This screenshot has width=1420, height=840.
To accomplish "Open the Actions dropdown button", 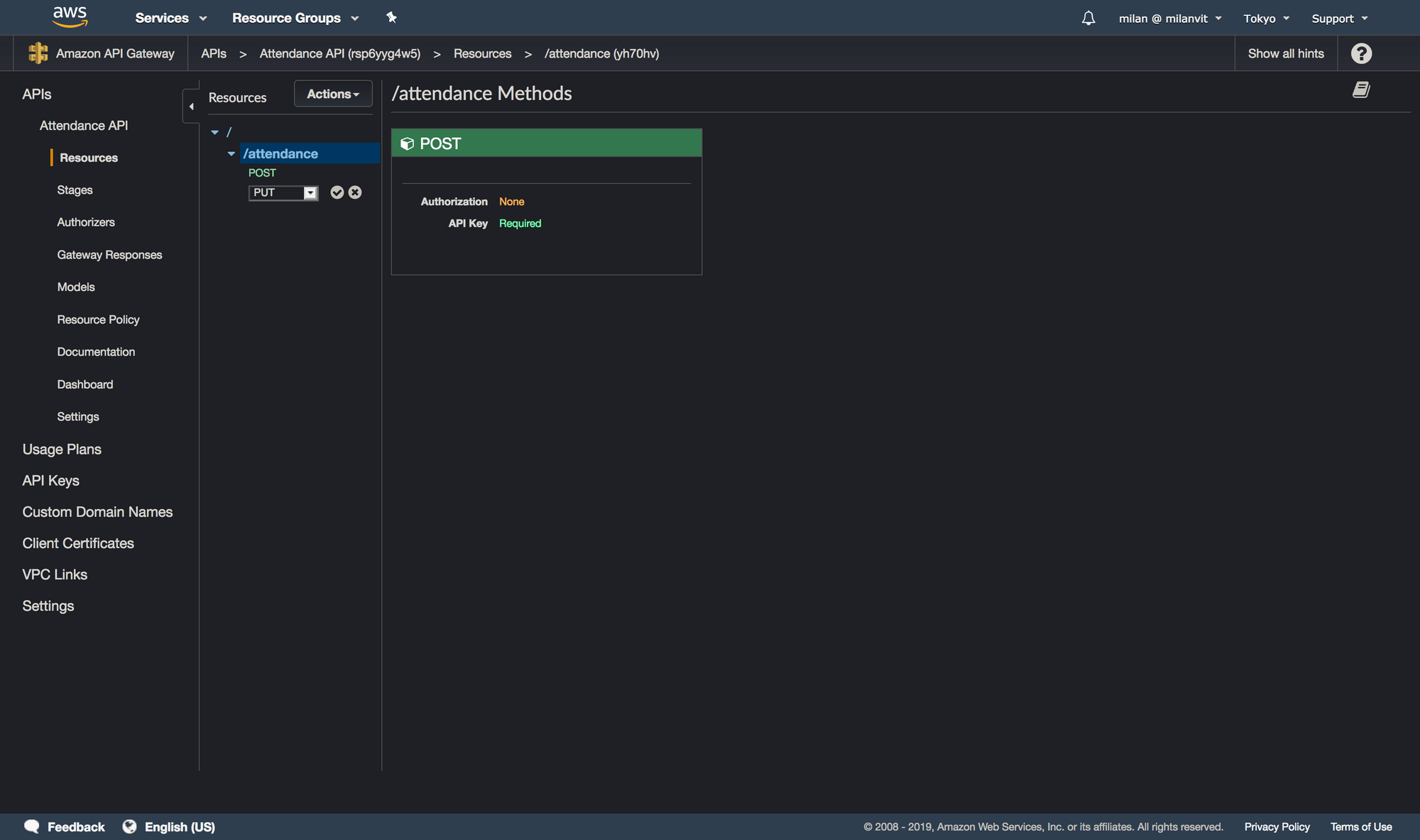I will (333, 94).
